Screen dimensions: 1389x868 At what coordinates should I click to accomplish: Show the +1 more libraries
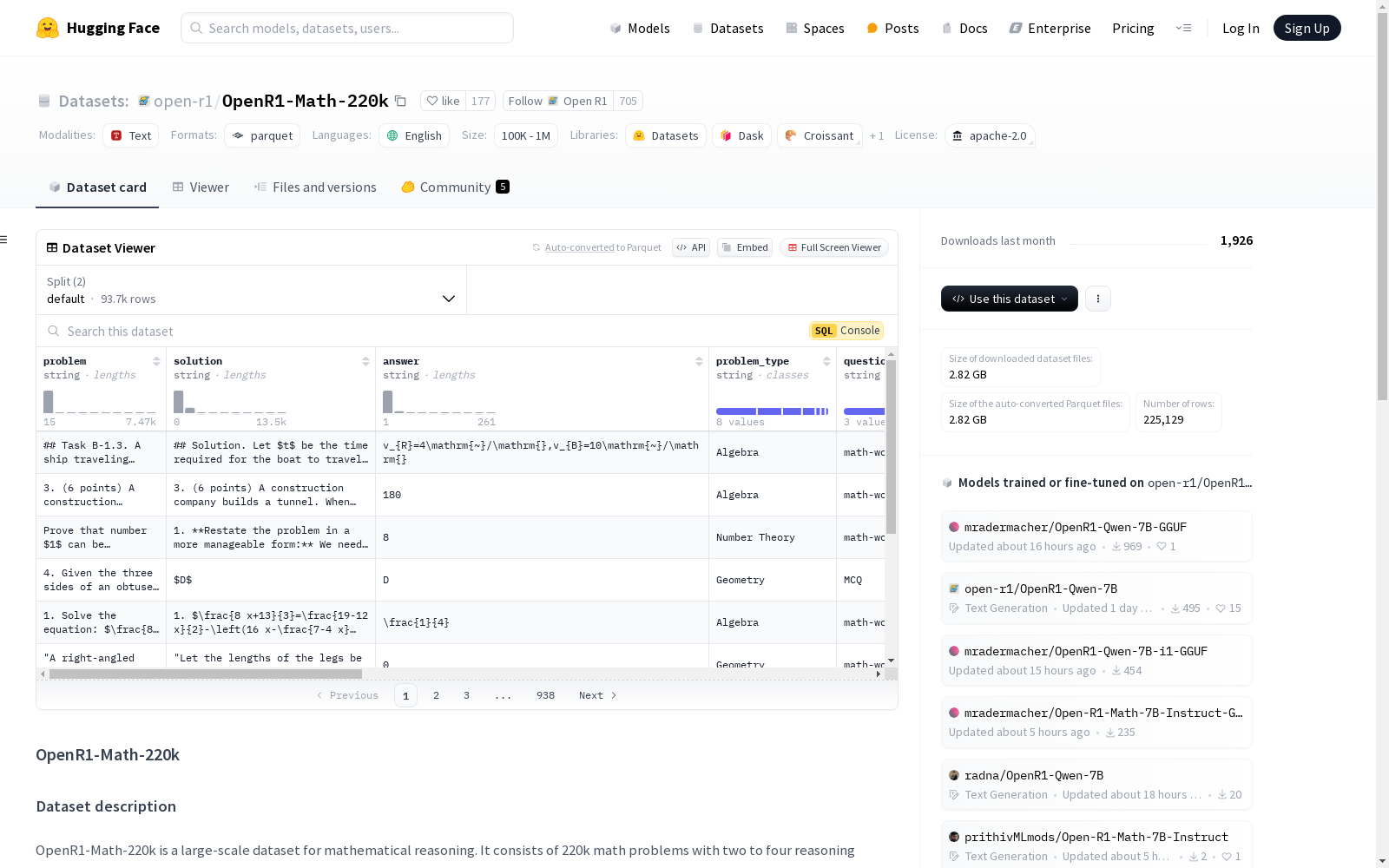tap(877, 136)
